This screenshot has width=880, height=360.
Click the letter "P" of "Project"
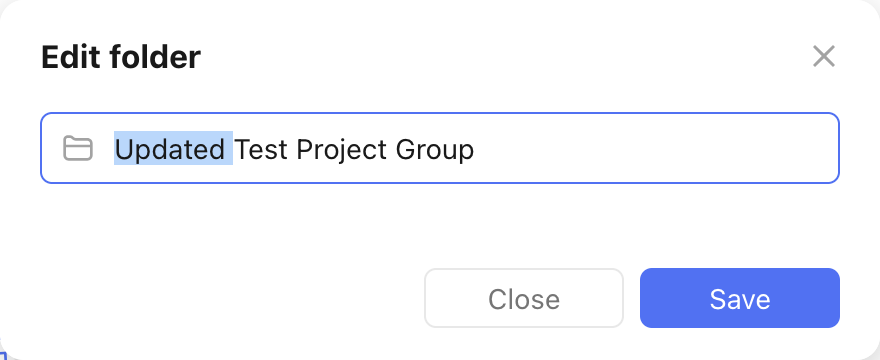click(304, 149)
